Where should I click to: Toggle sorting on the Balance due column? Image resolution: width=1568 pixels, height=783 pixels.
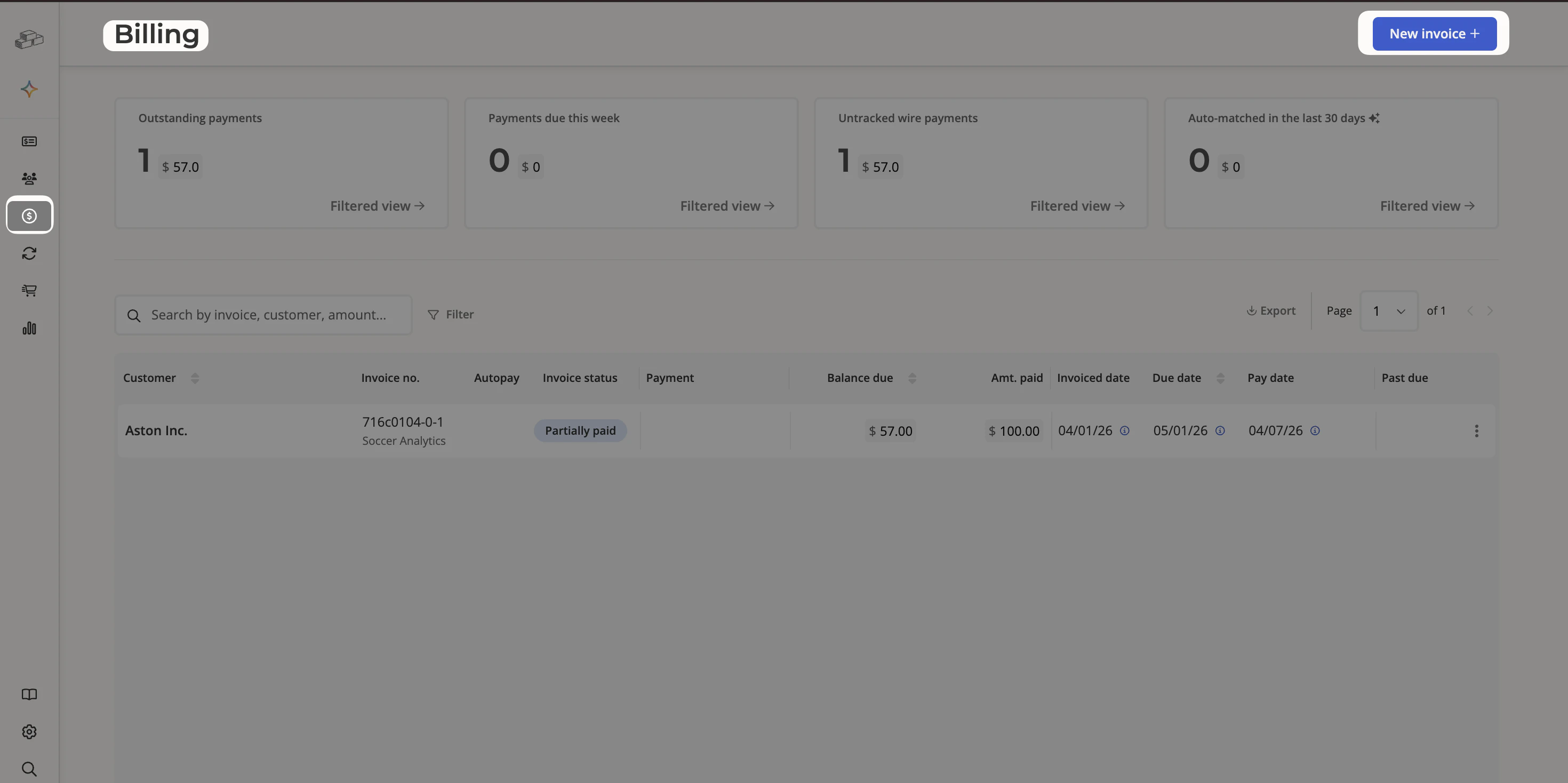click(x=912, y=378)
